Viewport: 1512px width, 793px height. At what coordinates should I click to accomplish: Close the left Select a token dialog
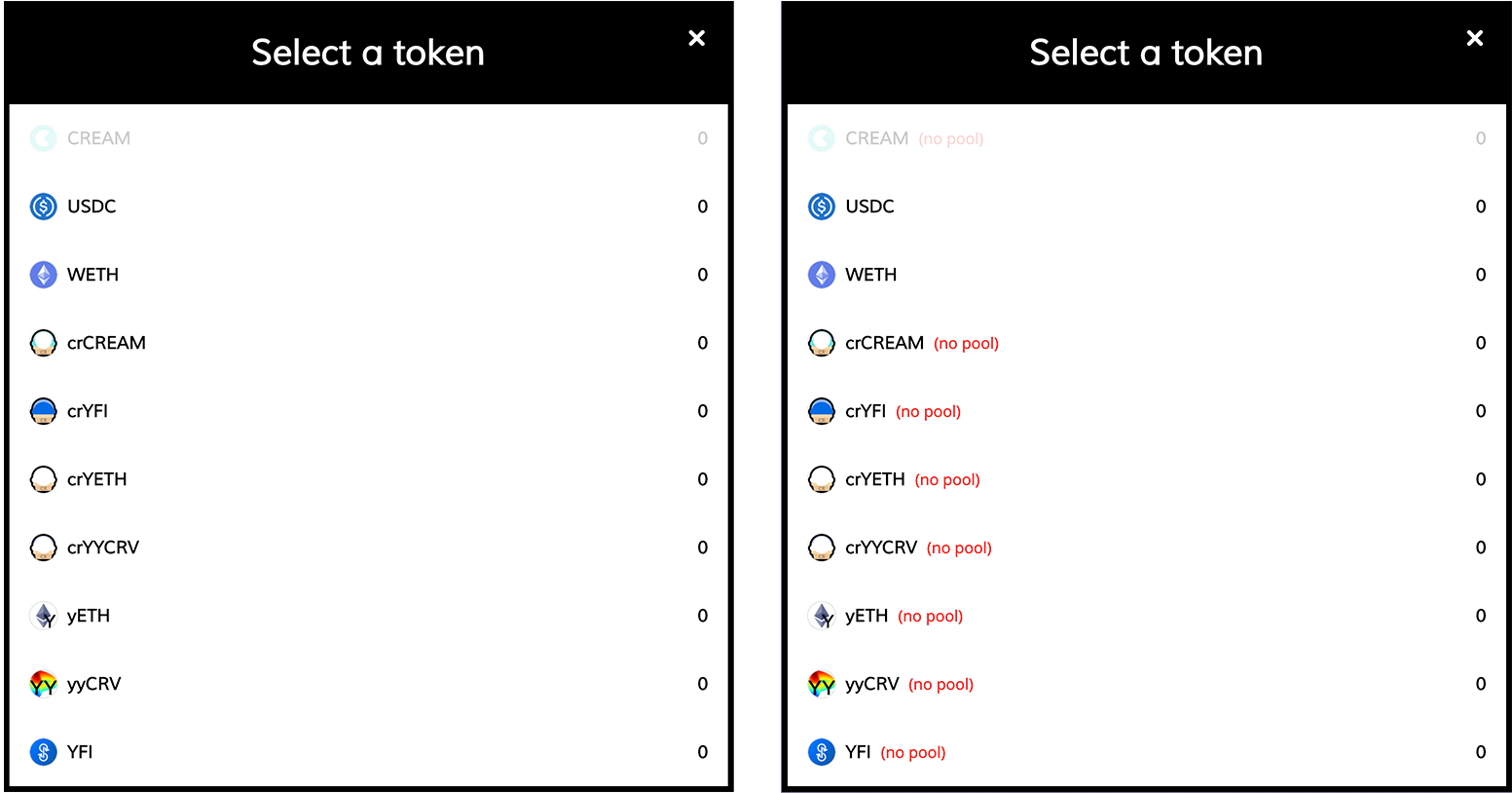tap(697, 38)
